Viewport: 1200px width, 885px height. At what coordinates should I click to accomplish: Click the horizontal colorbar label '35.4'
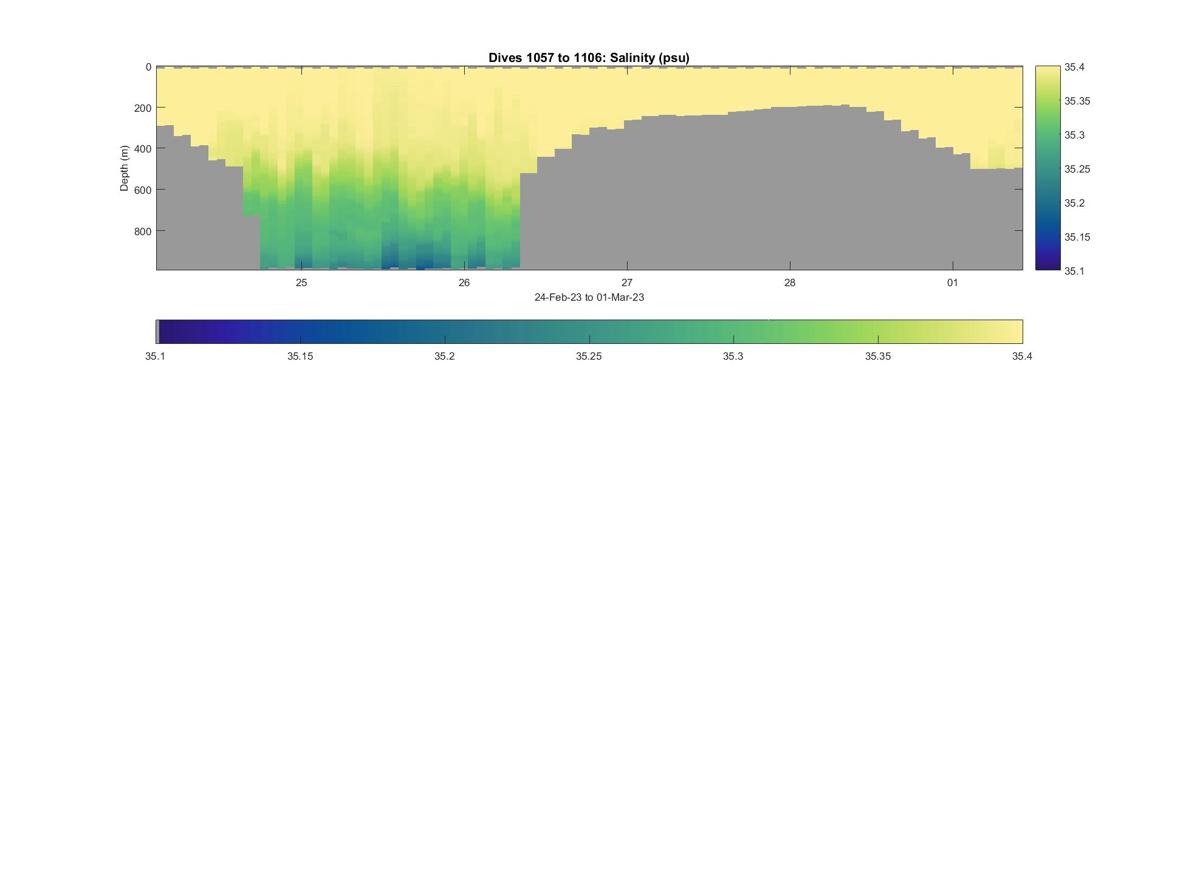click(x=1022, y=356)
